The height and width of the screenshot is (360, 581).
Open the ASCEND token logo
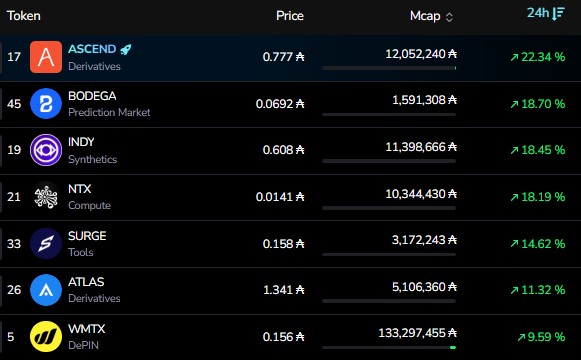(46, 57)
